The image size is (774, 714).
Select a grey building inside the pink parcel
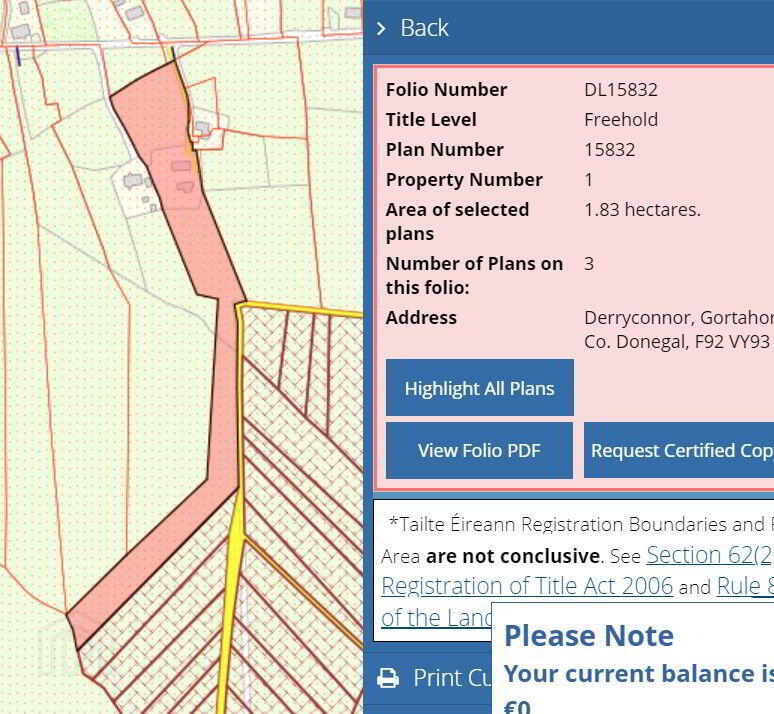(181, 166)
